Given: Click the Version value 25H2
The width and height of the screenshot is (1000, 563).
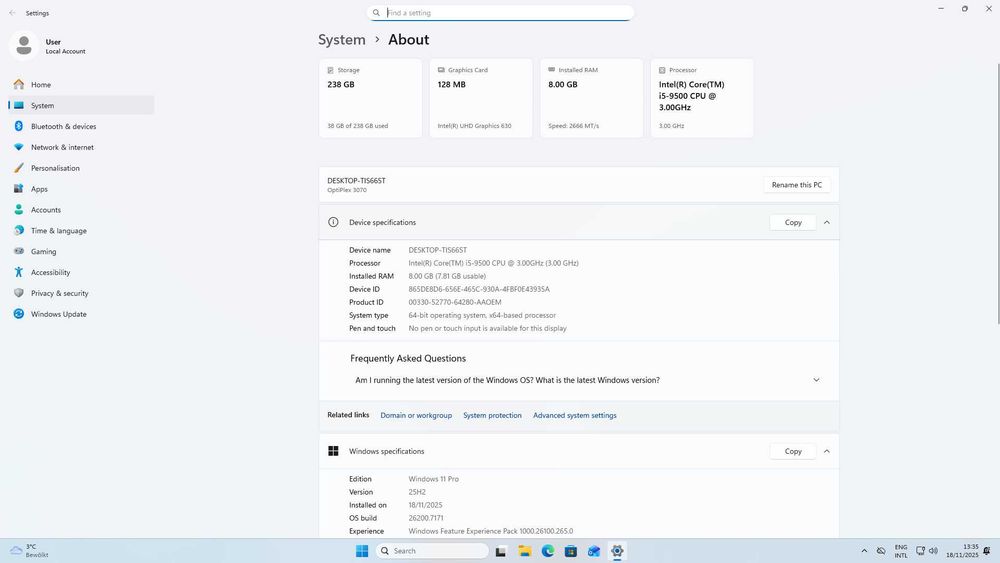Looking at the screenshot, I should (417, 492).
